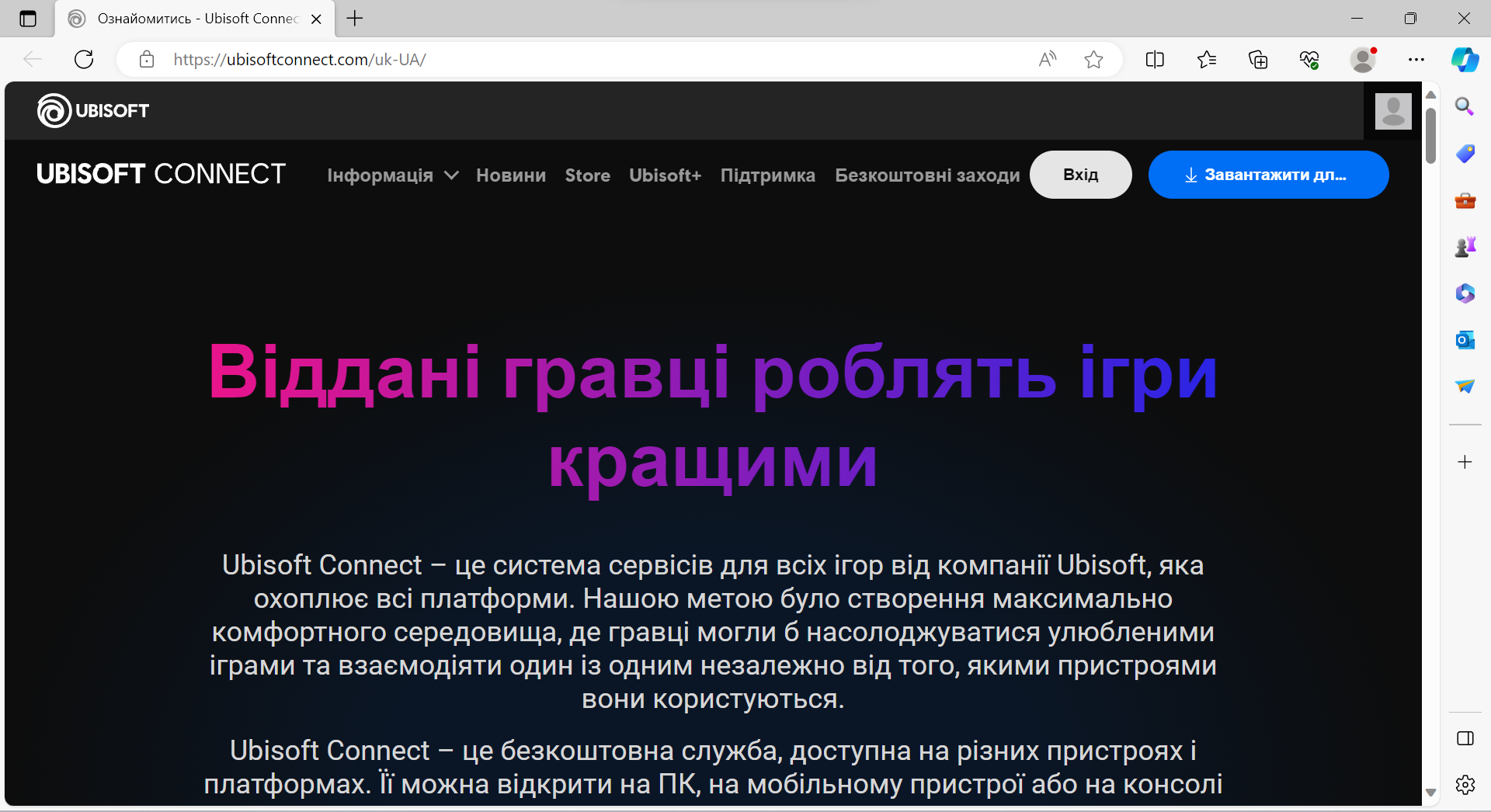Click the page scrollbar up arrow
Viewport: 1491px width, 812px height.
pyautogui.click(x=1430, y=95)
